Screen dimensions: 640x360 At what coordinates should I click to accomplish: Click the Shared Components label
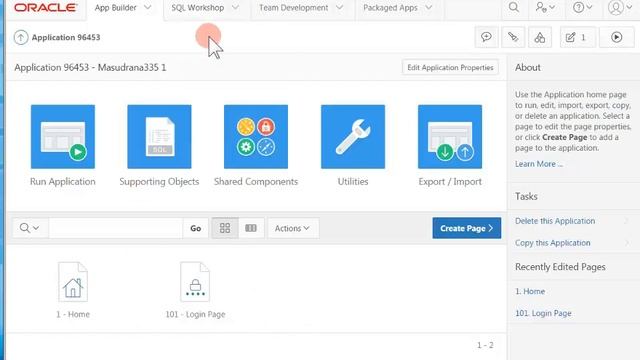[x=256, y=182]
